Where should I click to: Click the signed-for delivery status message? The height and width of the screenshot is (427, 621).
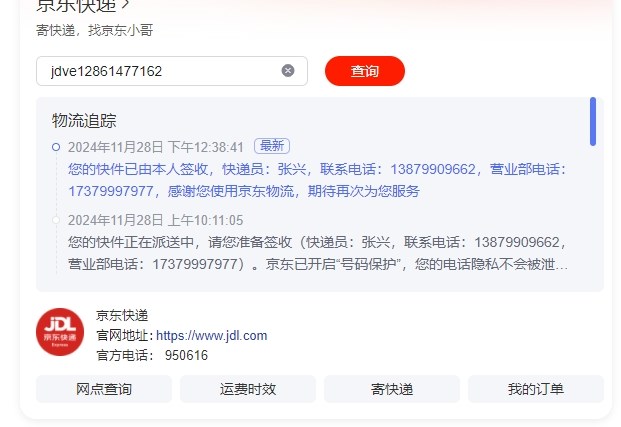pyautogui.click(x=318, y=180)
